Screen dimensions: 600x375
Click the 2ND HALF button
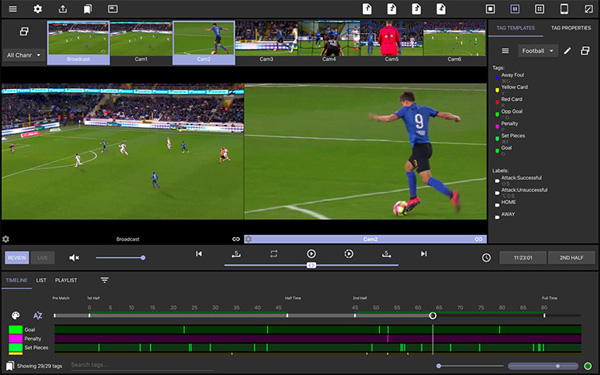[x=571, y=258]
